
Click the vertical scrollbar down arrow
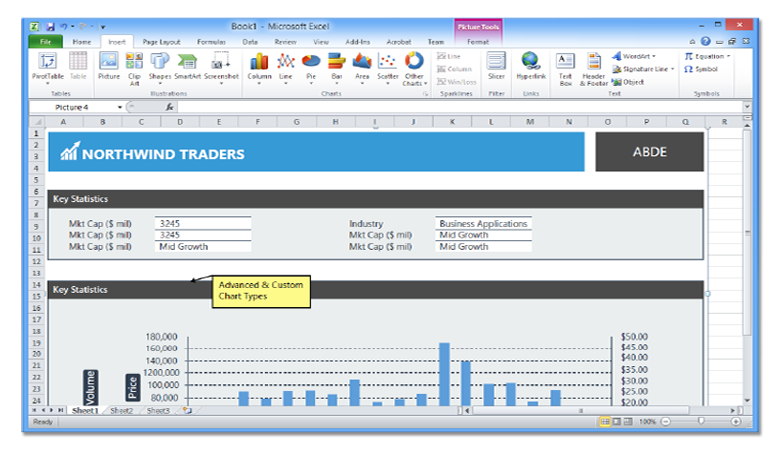click(747, 400)
